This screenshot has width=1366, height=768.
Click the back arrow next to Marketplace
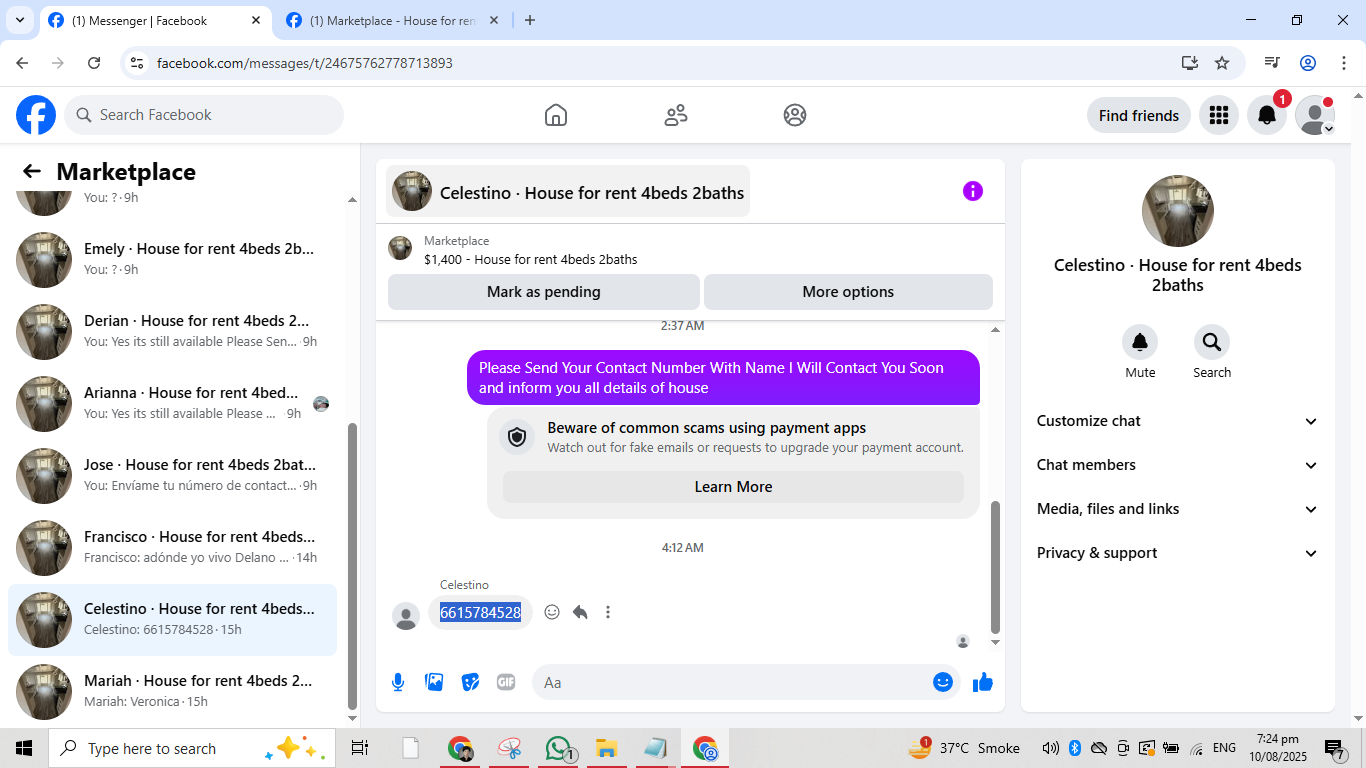(32, 171)
